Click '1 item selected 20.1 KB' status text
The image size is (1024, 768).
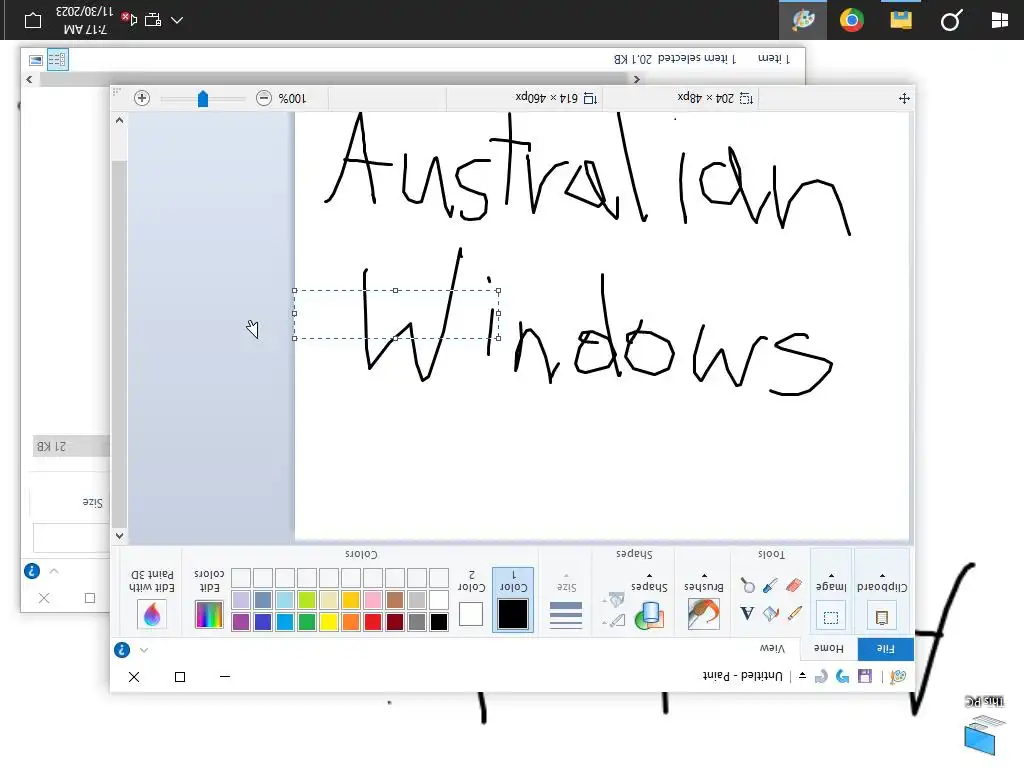coord(675,59)
